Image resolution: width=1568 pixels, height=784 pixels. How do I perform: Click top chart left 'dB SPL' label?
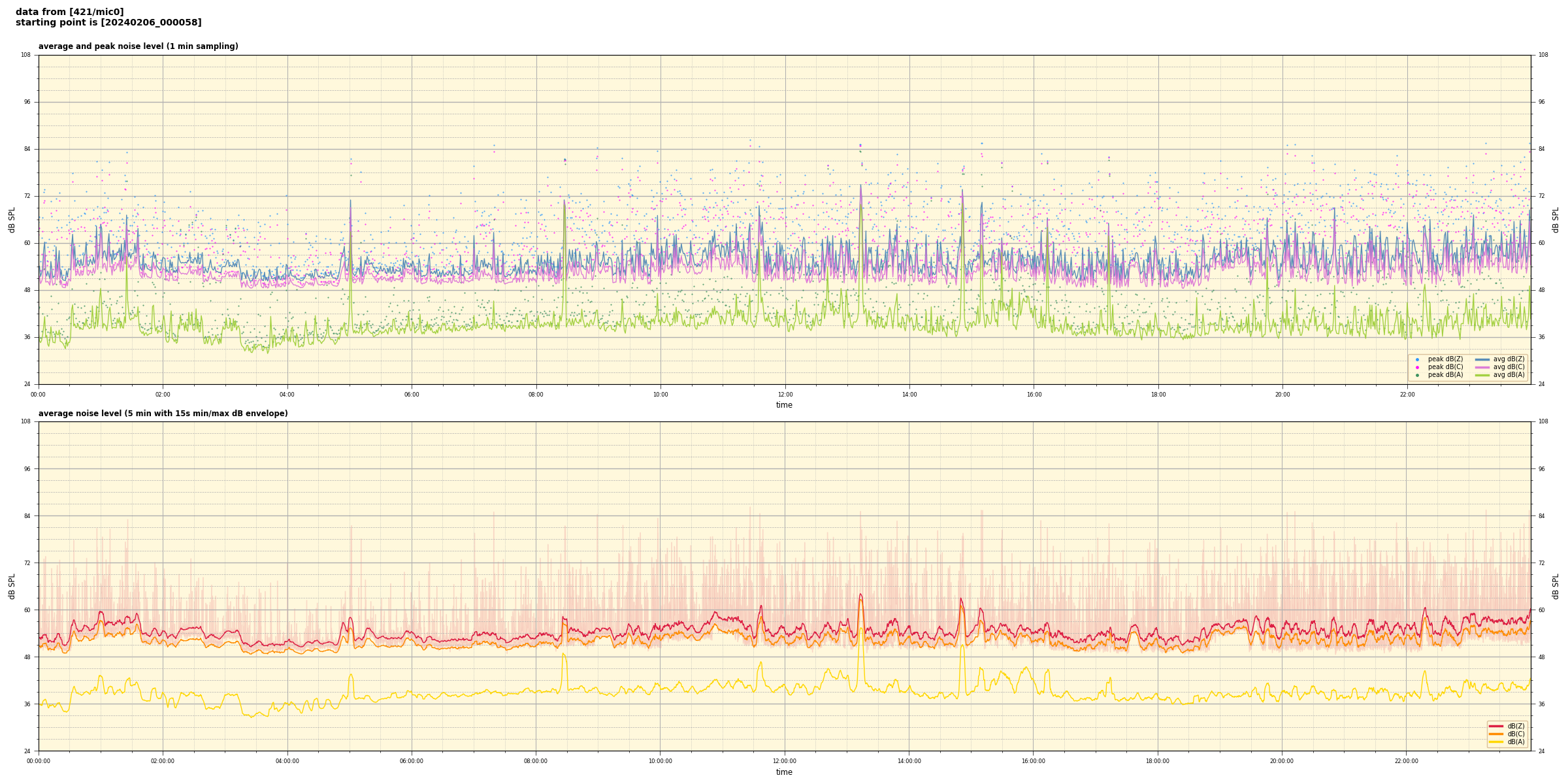point(12,220)
